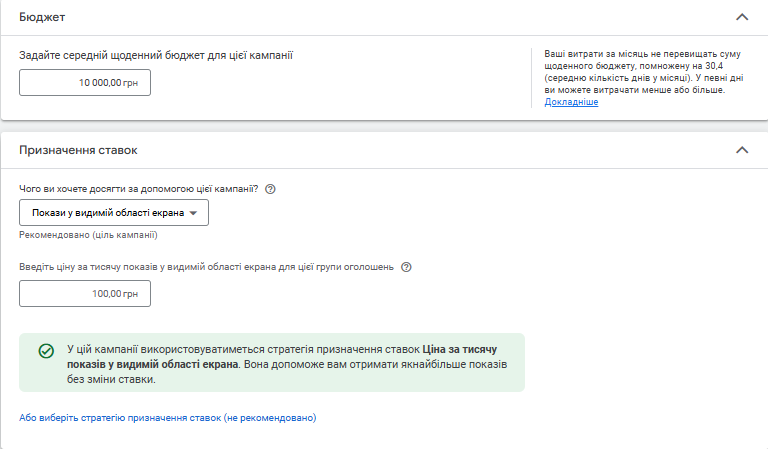Screen dimensions: 768x449
Task: Click the Призначення ставок section heading
Action: coord(78,150)
